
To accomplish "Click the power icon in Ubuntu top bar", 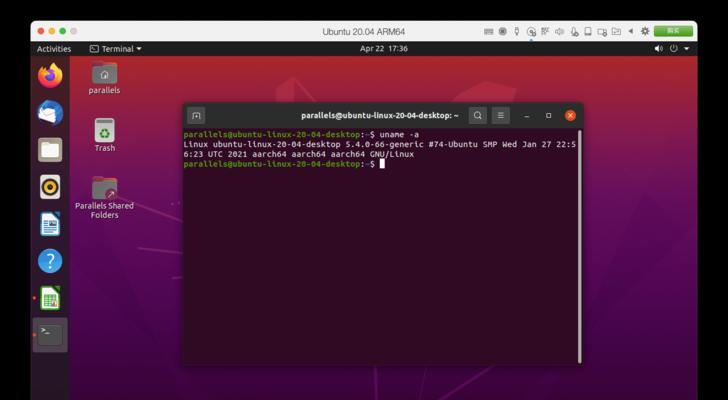I will [673, 49].
